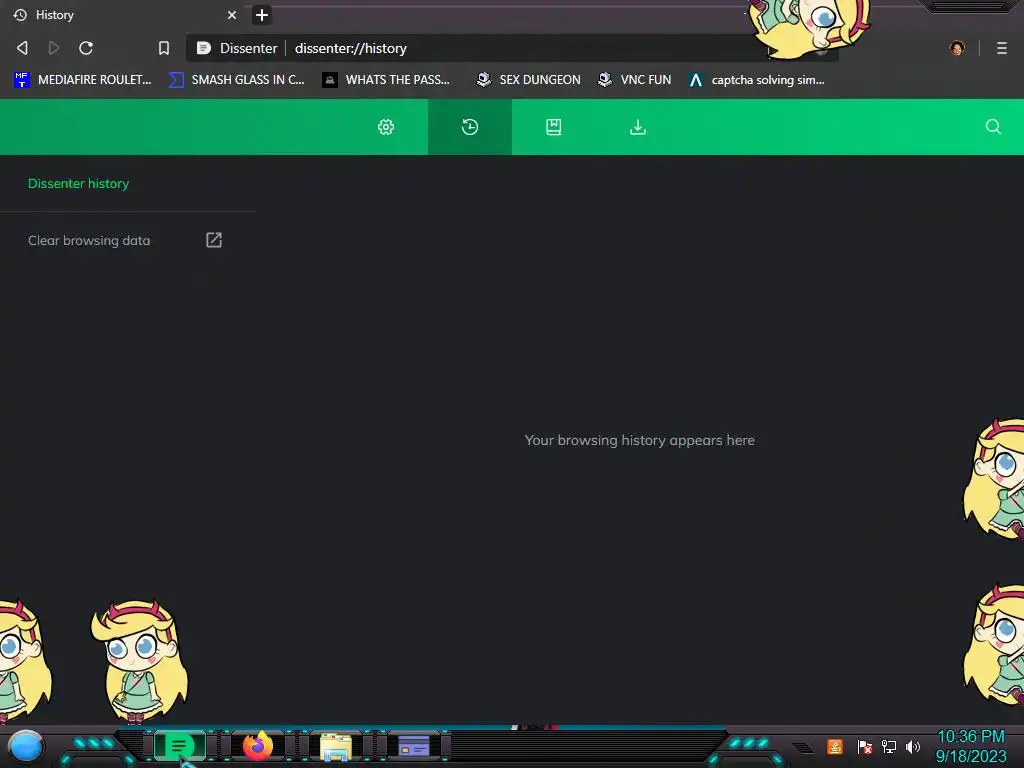Screen dimensions: 1024x768
Task: Select the History tab
Action: coord(124,14)
